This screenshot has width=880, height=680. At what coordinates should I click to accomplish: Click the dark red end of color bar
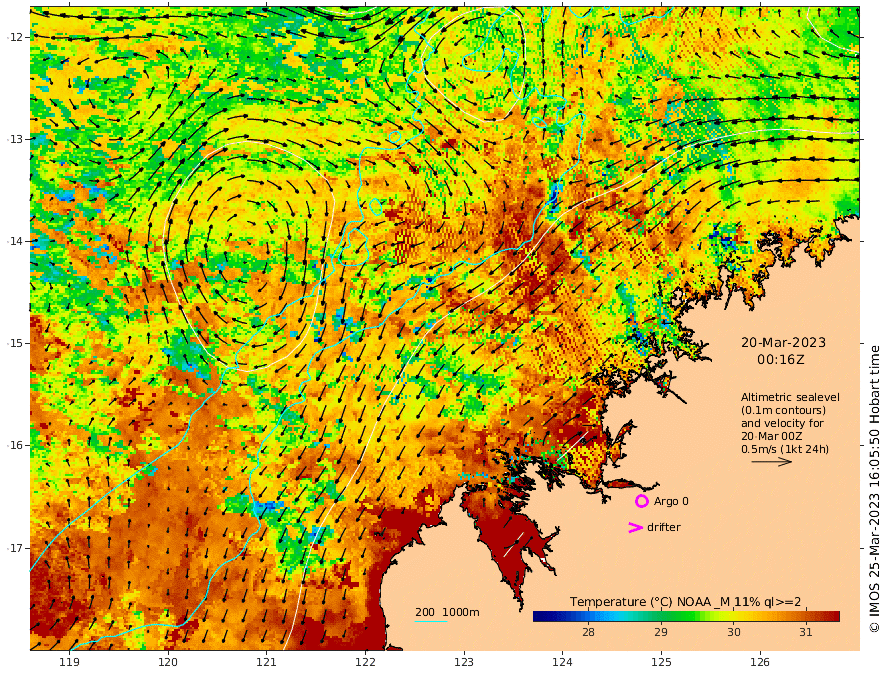click(834, 616)
